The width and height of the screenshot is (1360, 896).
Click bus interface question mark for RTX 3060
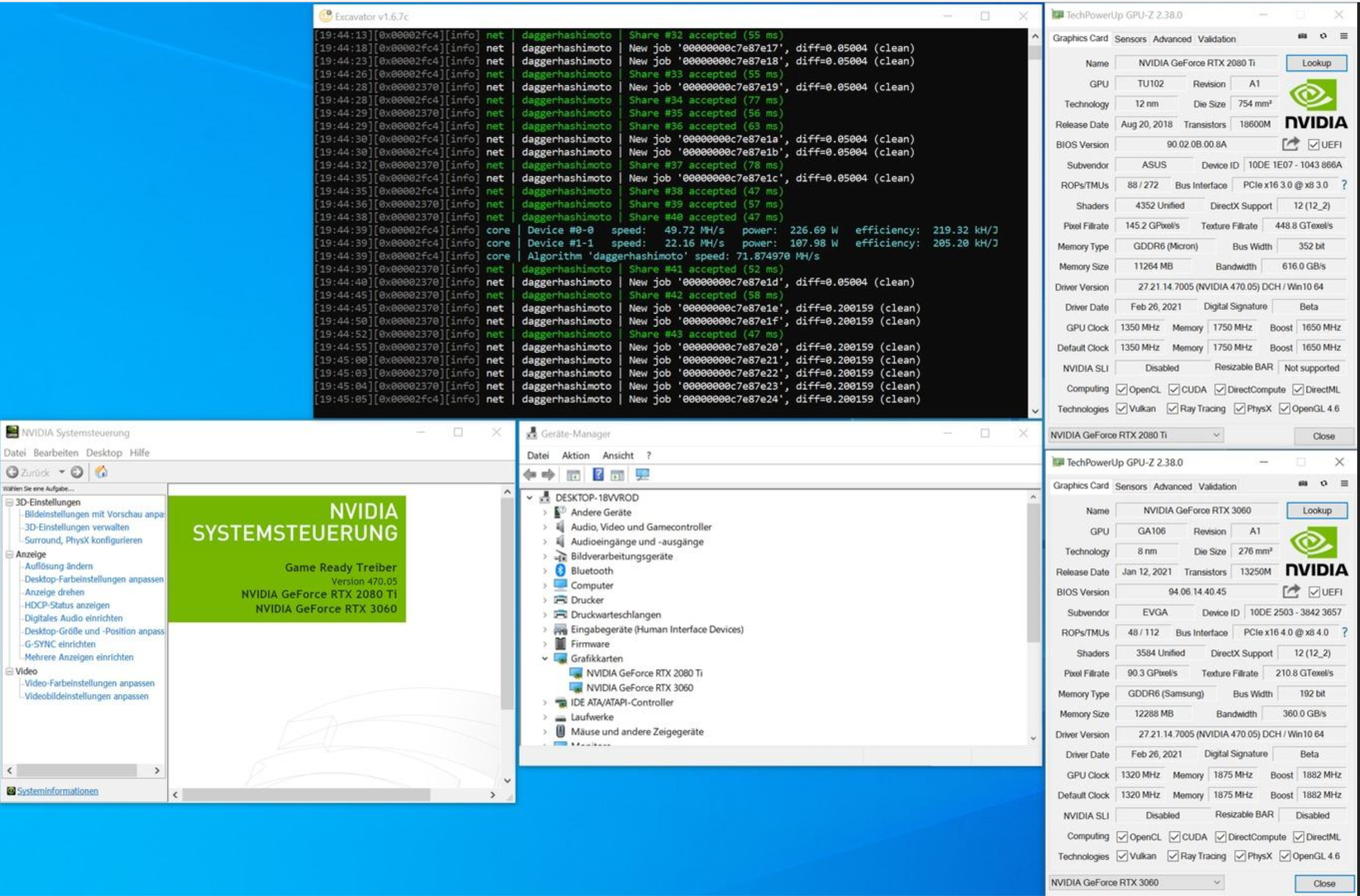(x=1344, y=632)
